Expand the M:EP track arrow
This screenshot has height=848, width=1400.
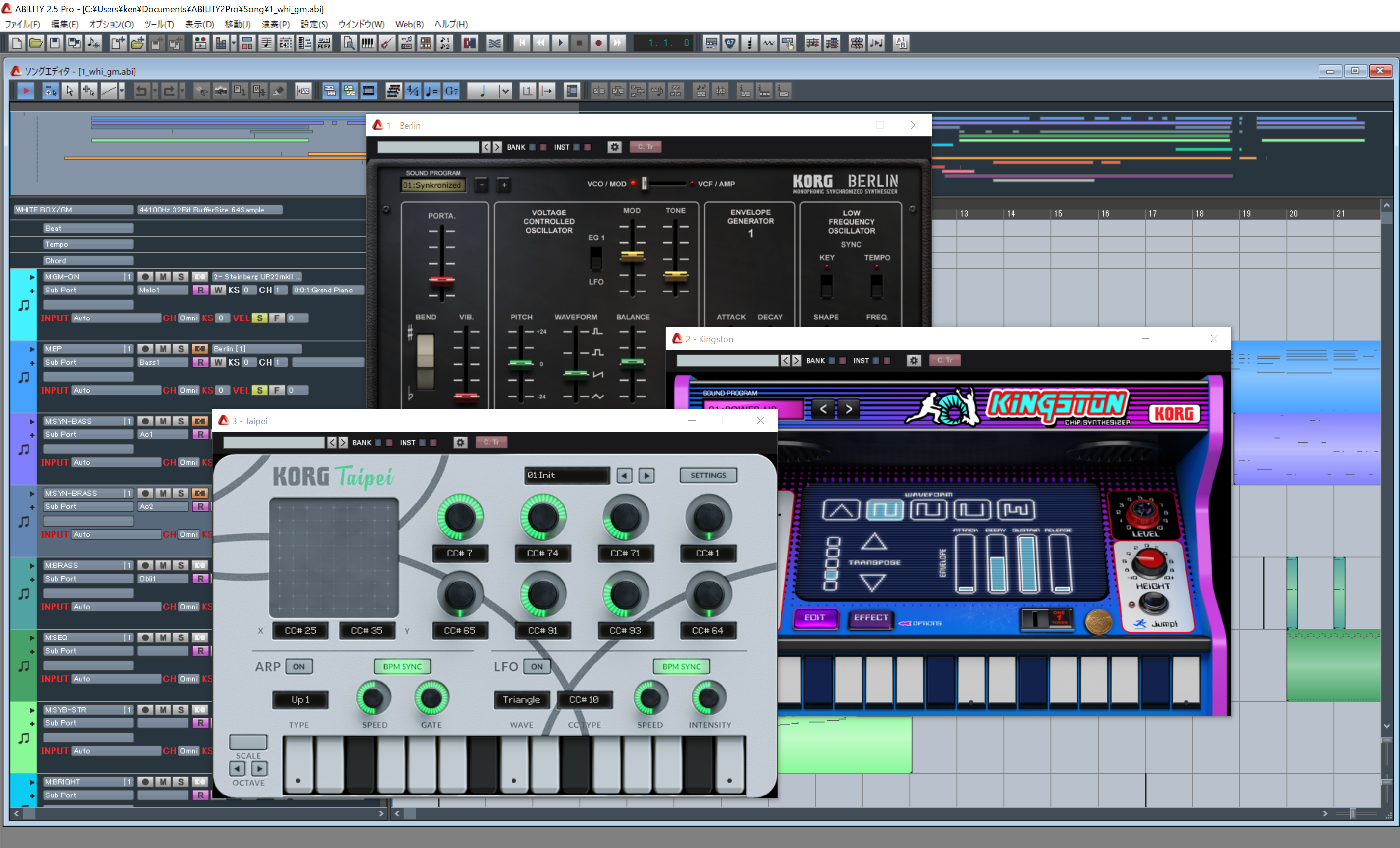(x=32, y=349)
